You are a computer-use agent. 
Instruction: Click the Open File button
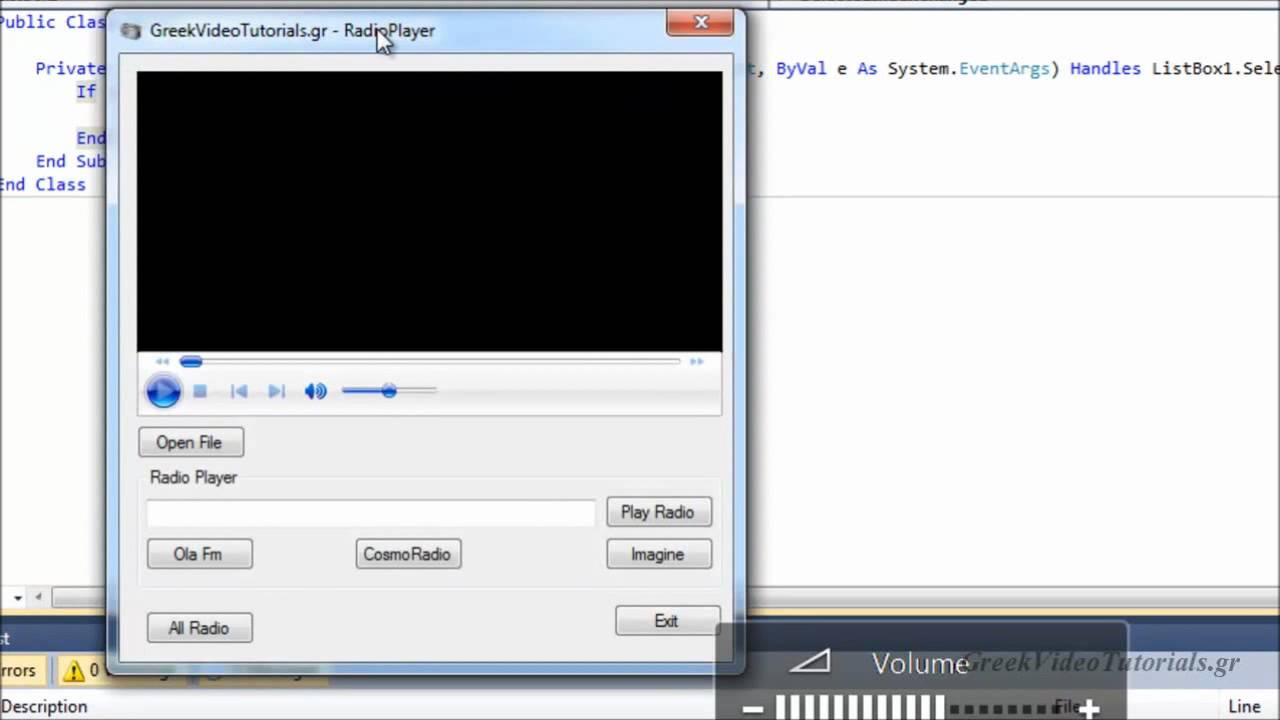coord(191,442)
